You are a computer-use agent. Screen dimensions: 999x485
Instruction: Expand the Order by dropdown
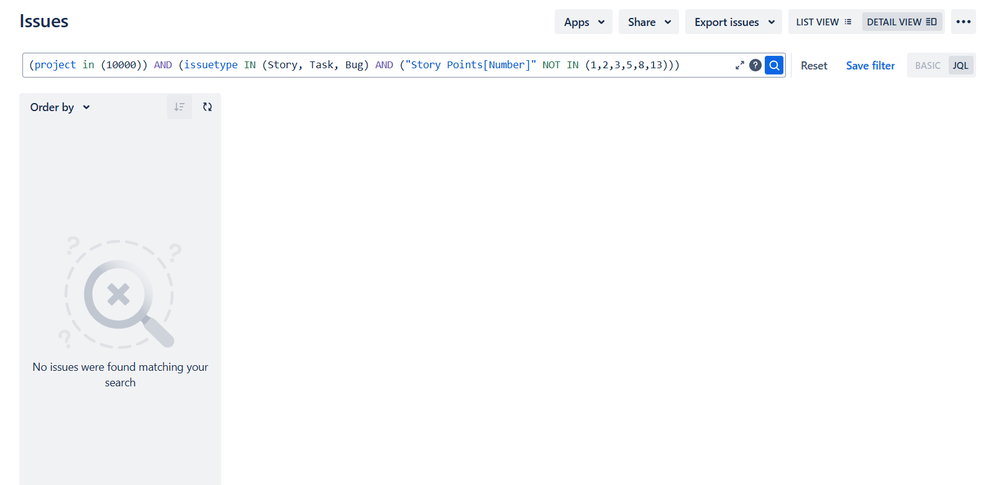point(60,107)
